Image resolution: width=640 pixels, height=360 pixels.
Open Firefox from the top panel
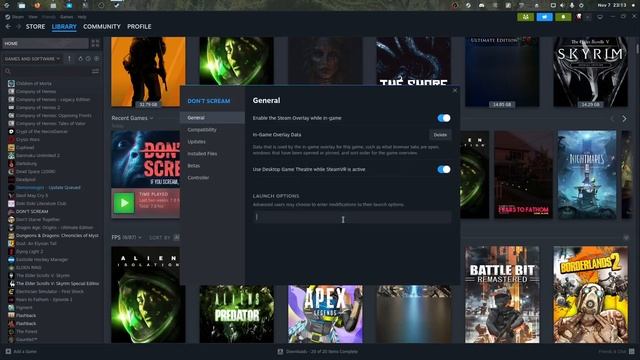[x=38, y=5]
